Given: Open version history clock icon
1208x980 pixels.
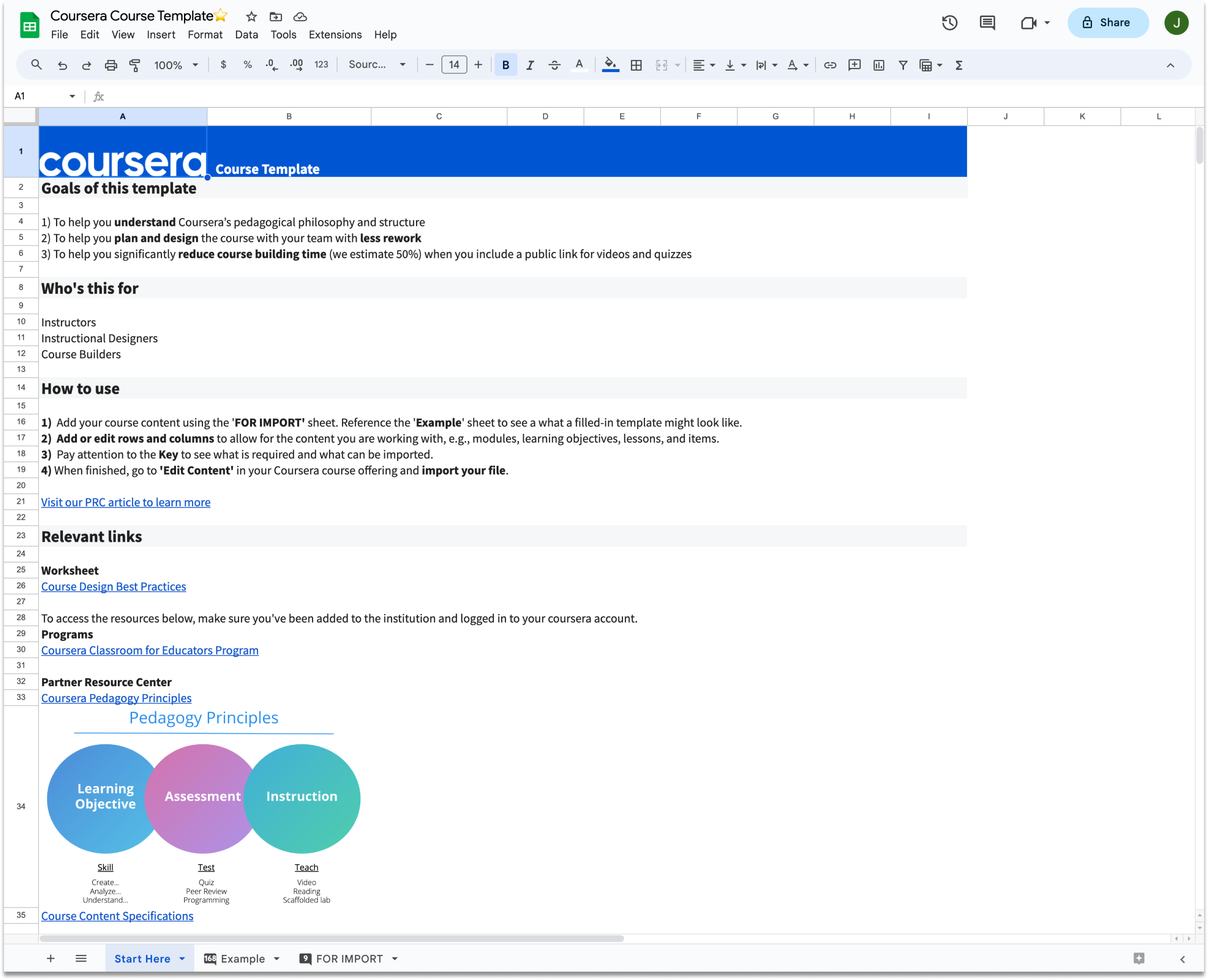Looking at the screenshot, I should pyautogui.click(x=949, y=22).
